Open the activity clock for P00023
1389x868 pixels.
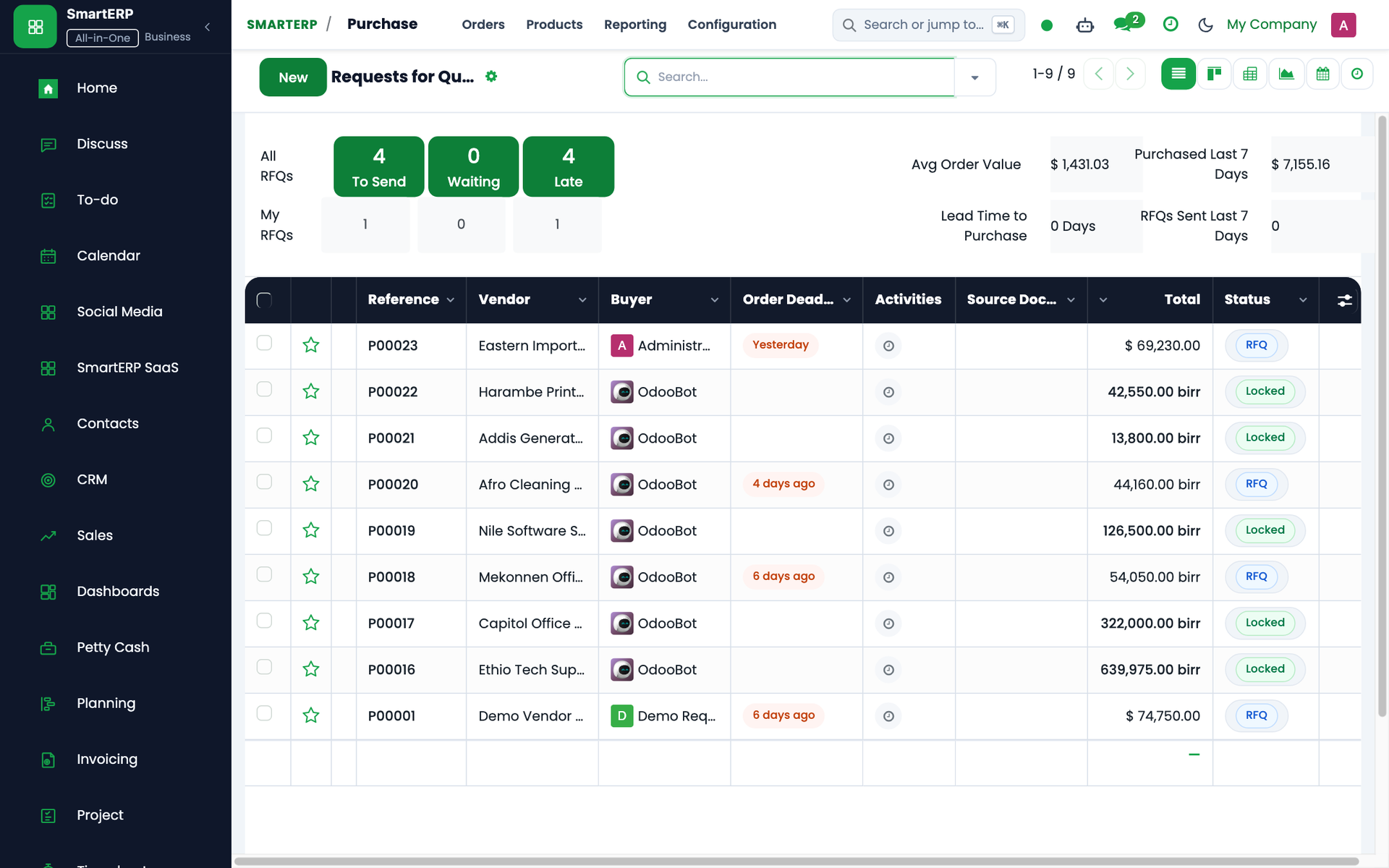click(x=888, y=346)
